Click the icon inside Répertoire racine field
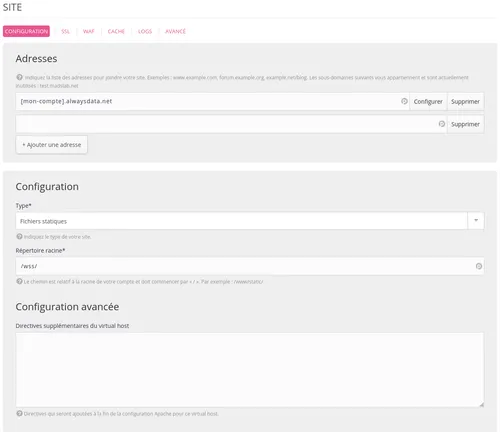 [x=479, y=266]
